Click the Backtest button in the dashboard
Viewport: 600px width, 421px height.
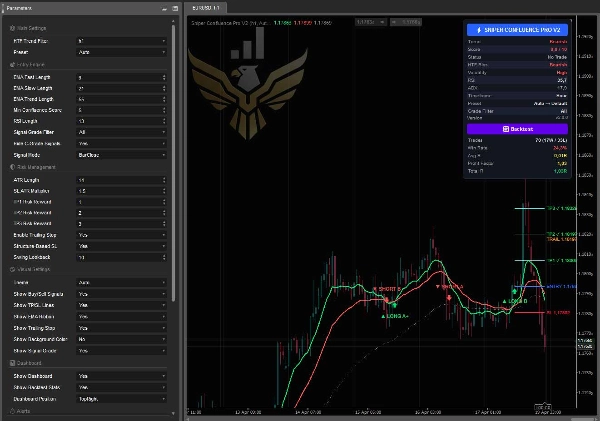517,129
